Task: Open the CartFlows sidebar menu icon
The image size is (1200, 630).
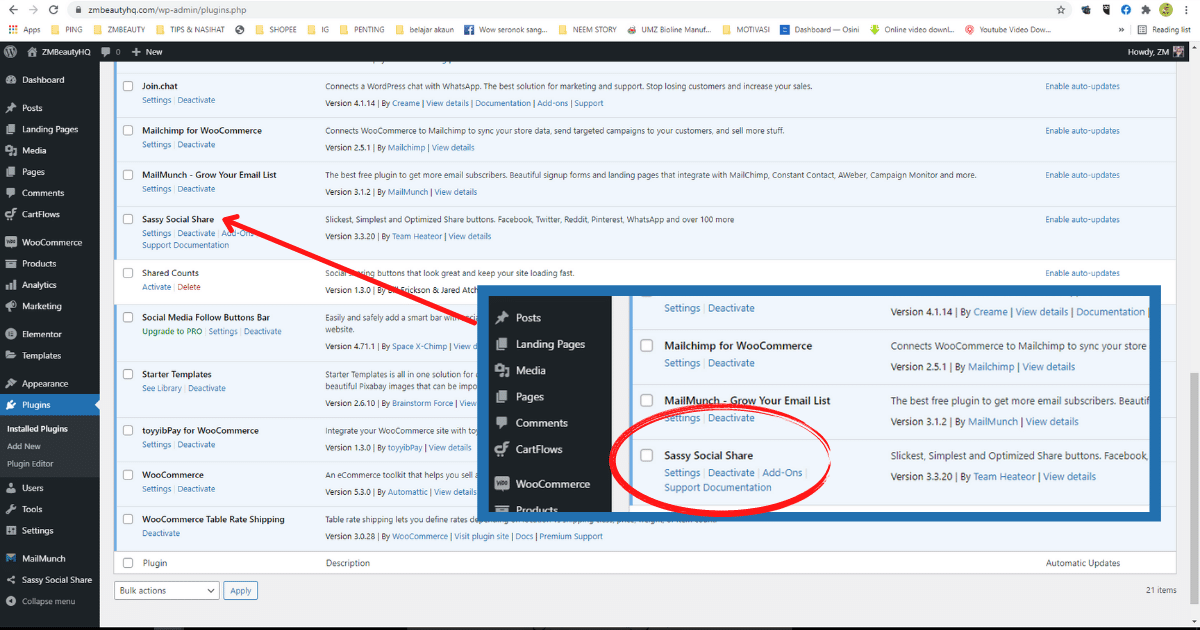Action: [x=12, y=214]
